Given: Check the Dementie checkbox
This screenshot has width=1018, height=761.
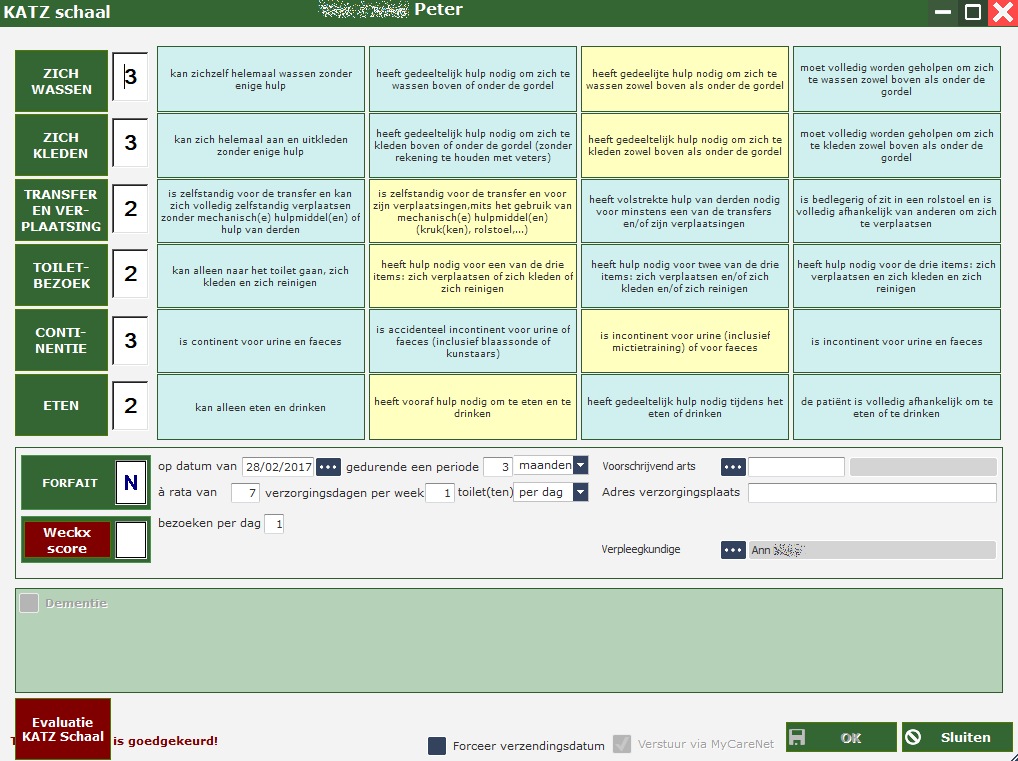Looking at the screenshot, I should (x=29, y=603).
